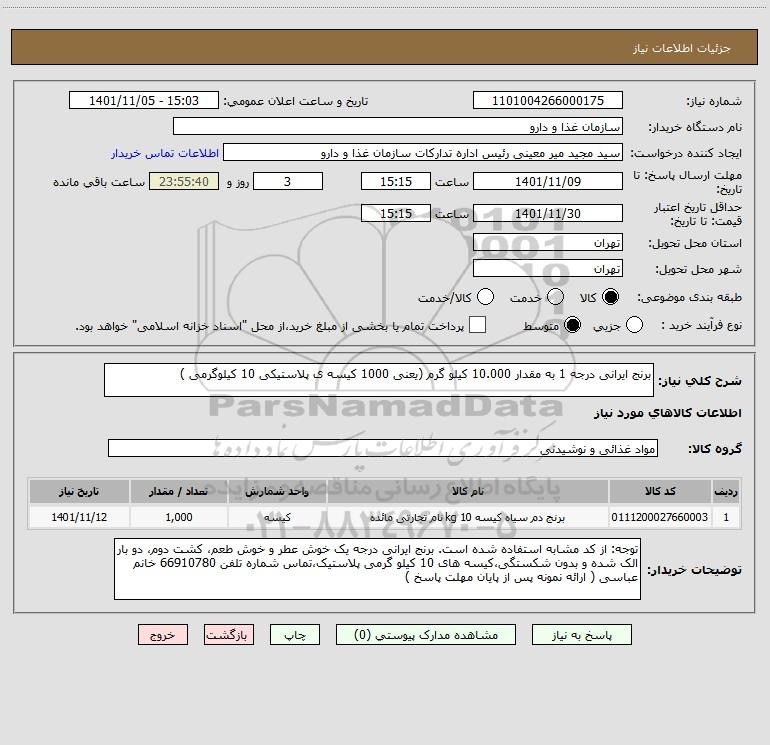The image size is (770, 745).
Task: Click the buyer organization name field
Action: pos(398,127)
